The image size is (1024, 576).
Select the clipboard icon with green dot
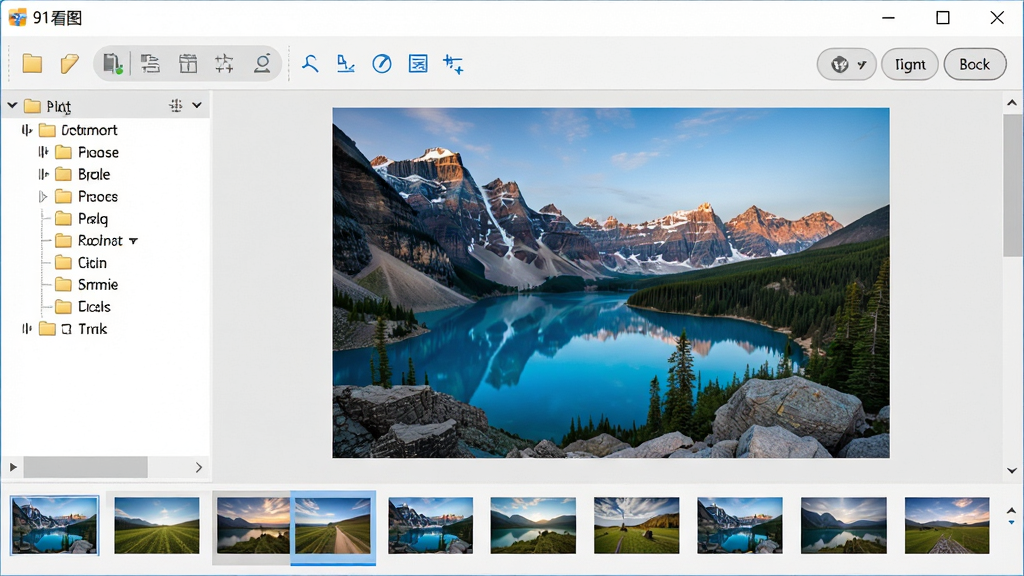(x=112, y=63)
